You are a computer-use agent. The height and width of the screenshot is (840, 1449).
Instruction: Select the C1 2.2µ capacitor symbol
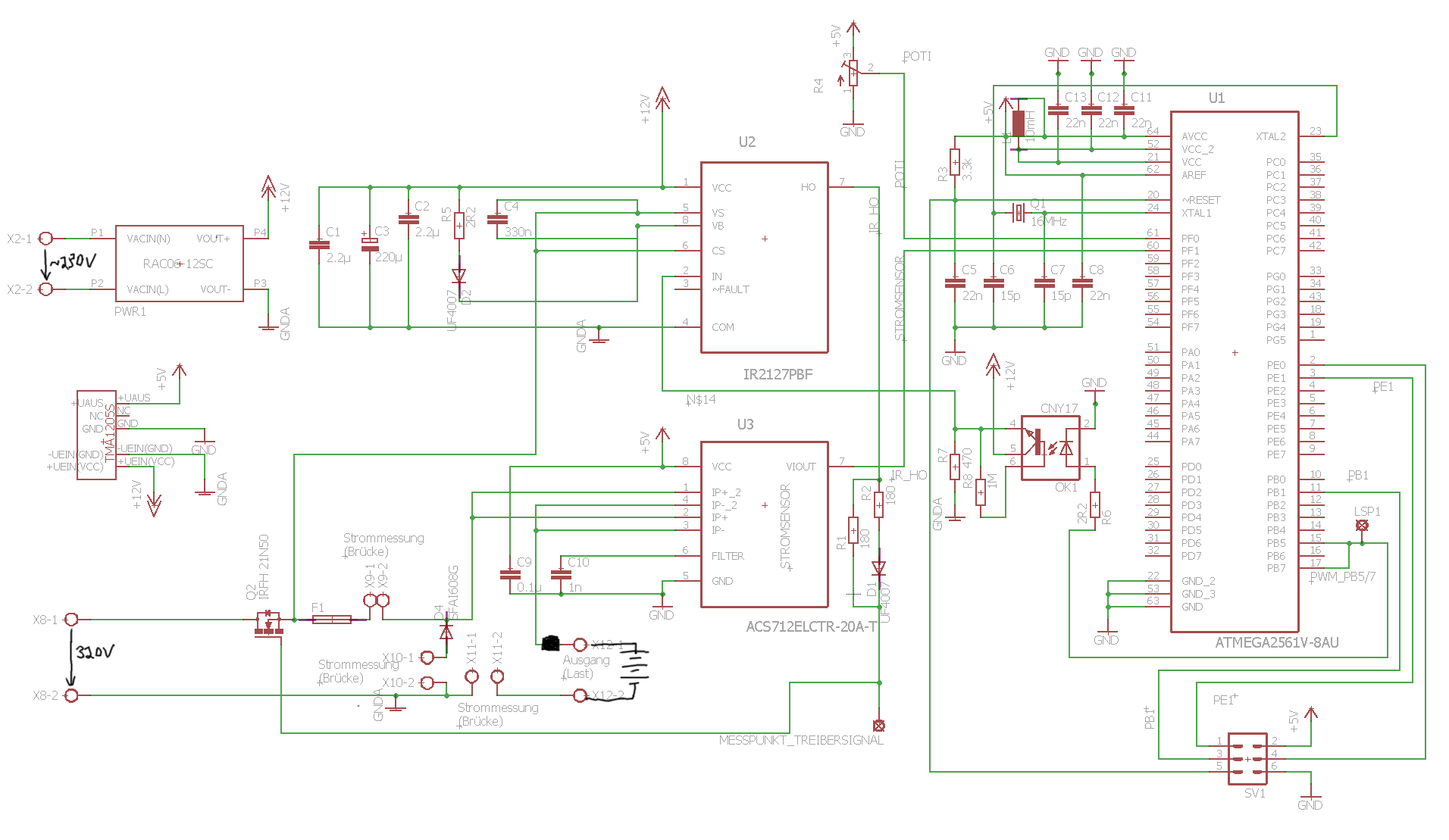(319, 245)
